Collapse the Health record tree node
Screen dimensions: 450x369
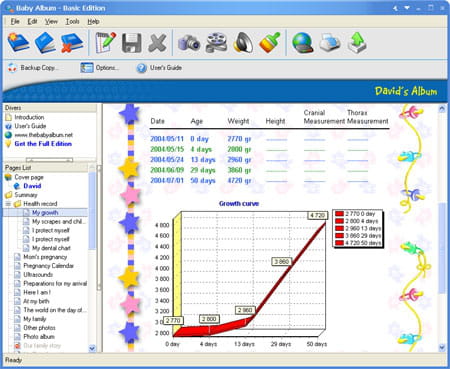8,204
